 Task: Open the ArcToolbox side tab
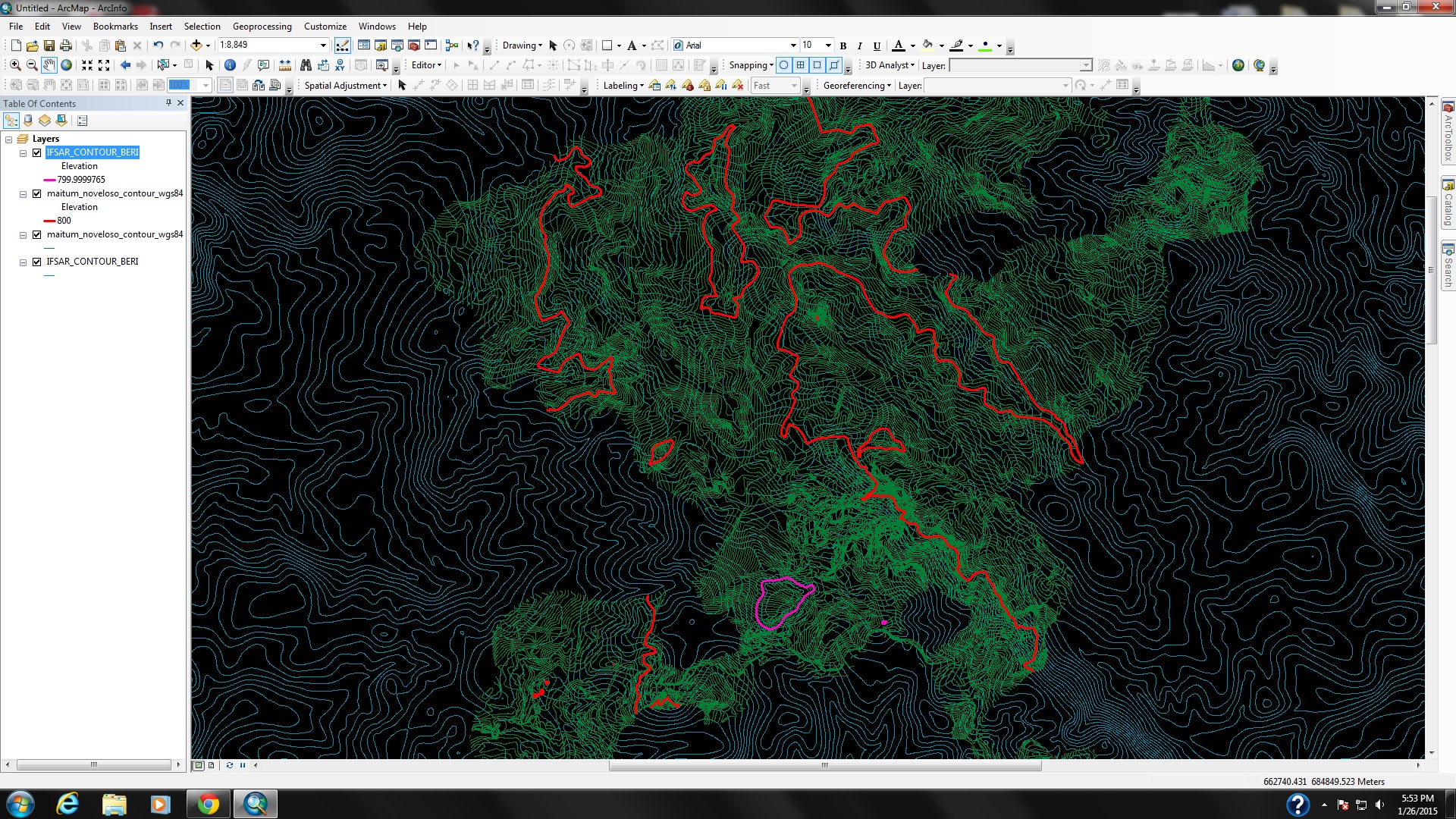tap(1448, 132)
